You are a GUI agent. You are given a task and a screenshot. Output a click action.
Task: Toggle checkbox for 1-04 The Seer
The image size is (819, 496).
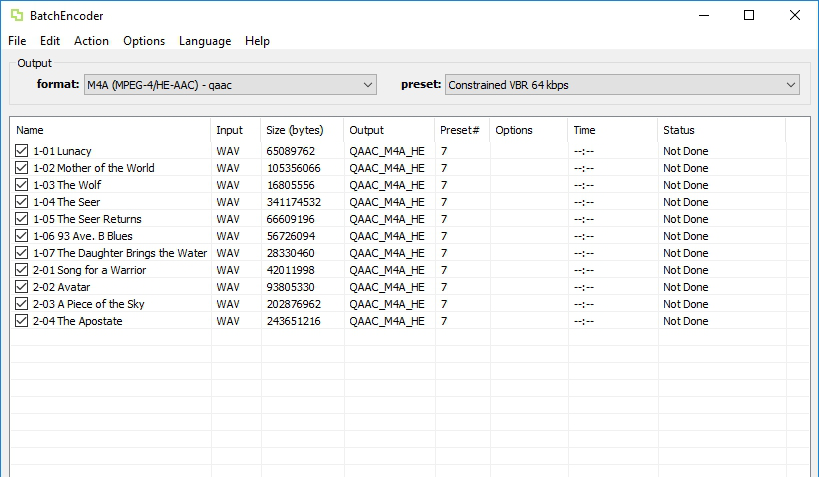tap(22, 202)
